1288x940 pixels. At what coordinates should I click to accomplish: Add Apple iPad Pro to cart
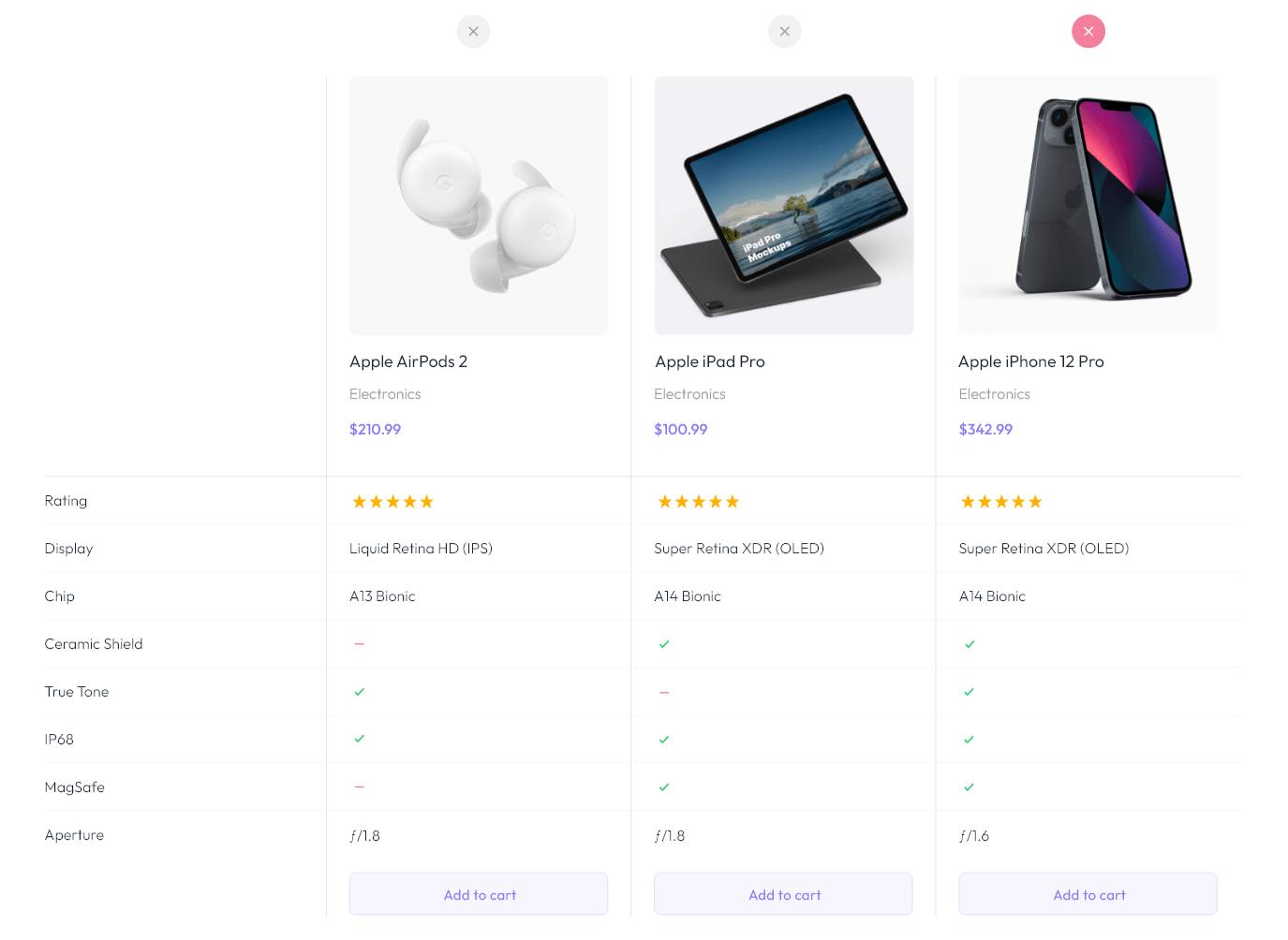click(783, 894)
